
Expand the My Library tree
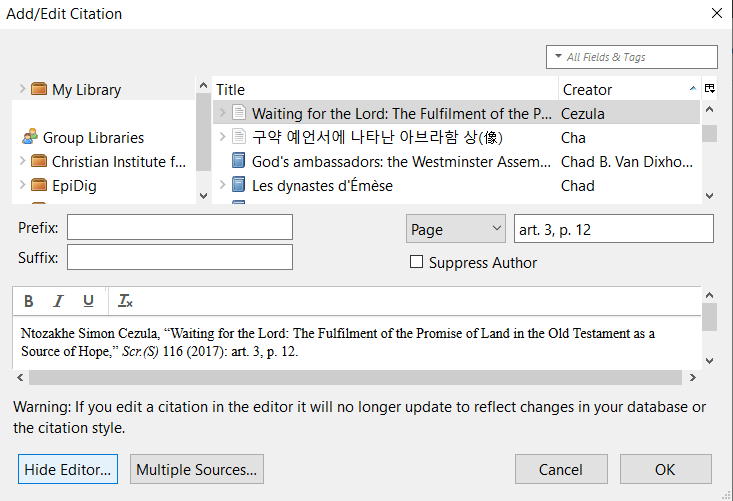pos(22,90)
